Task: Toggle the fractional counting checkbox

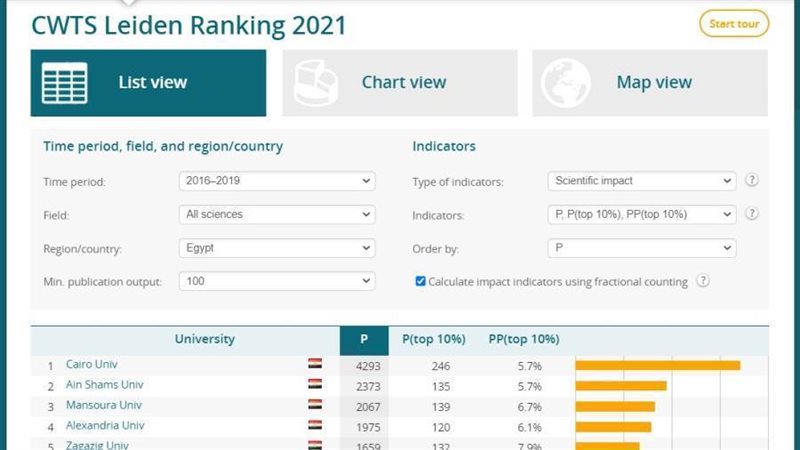Action: [x=420, y=282]
